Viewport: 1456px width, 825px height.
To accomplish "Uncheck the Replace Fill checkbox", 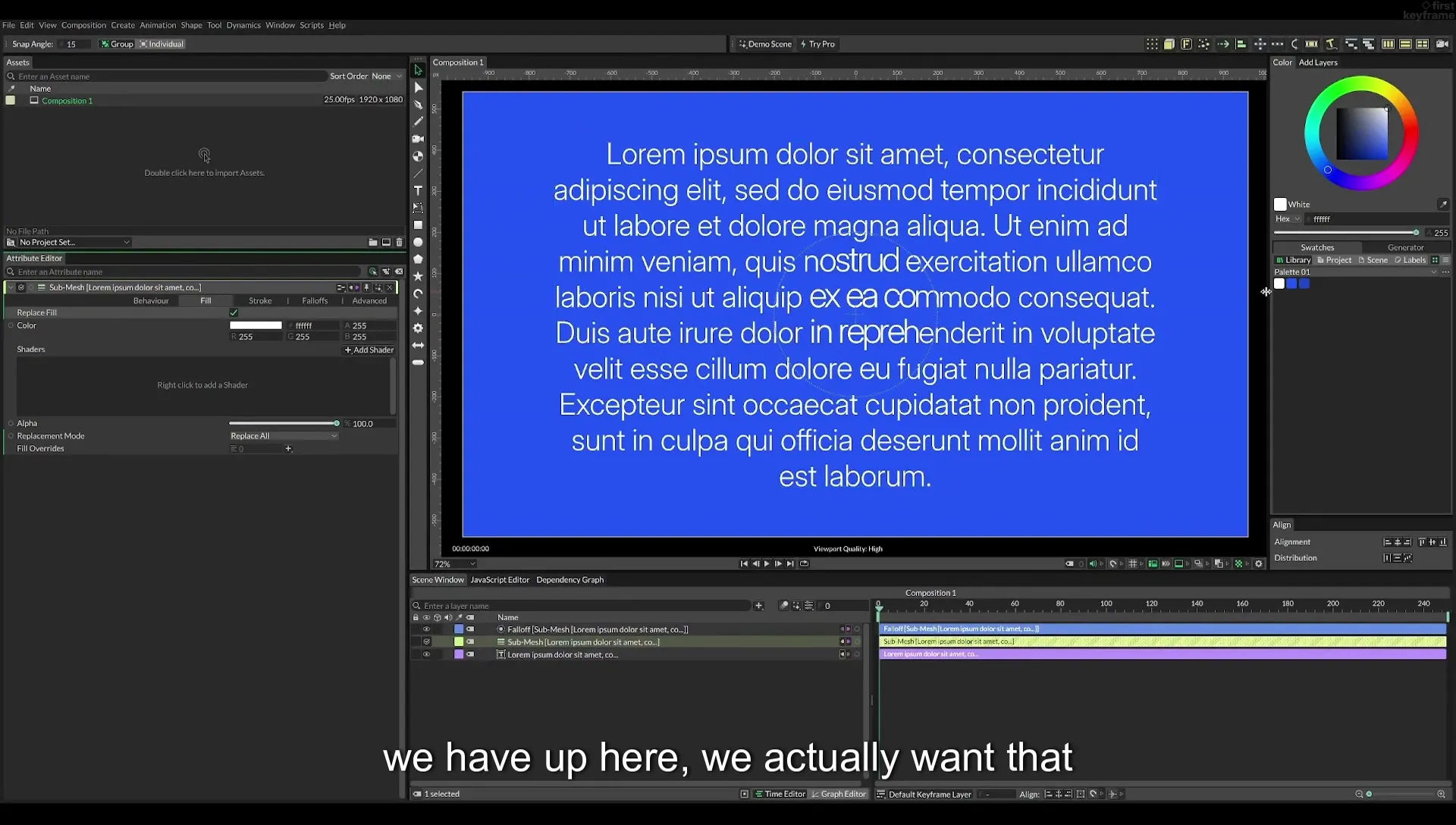I will click(x=234, y=312).
